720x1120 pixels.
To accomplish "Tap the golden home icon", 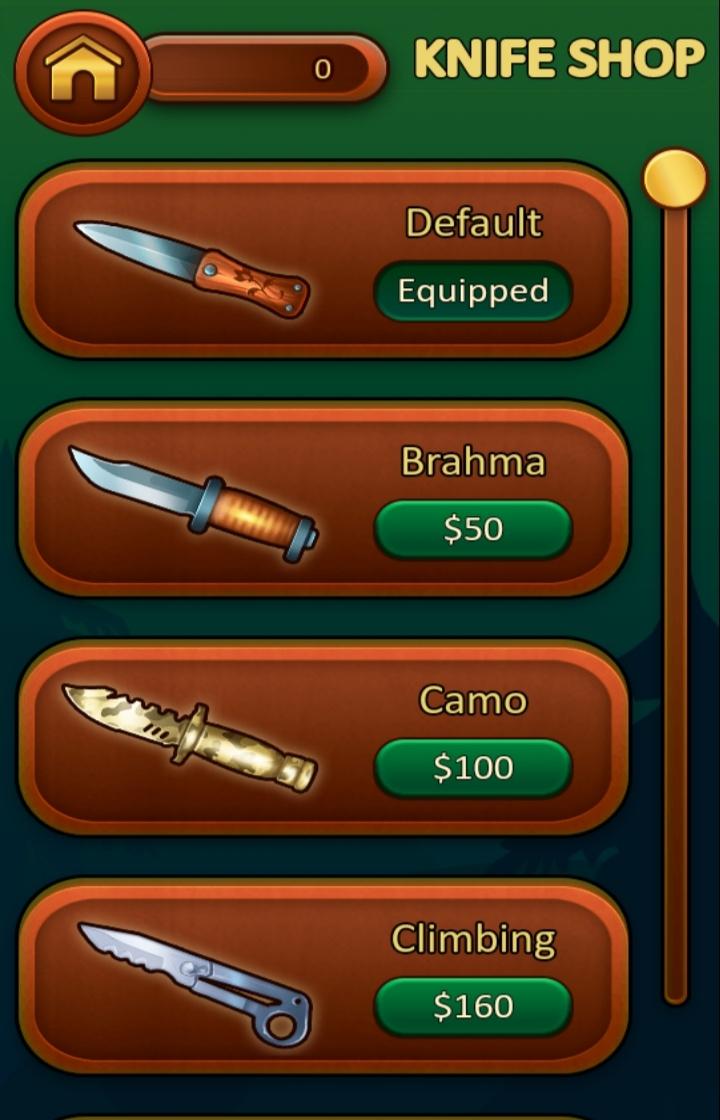I will click(83, 71).
